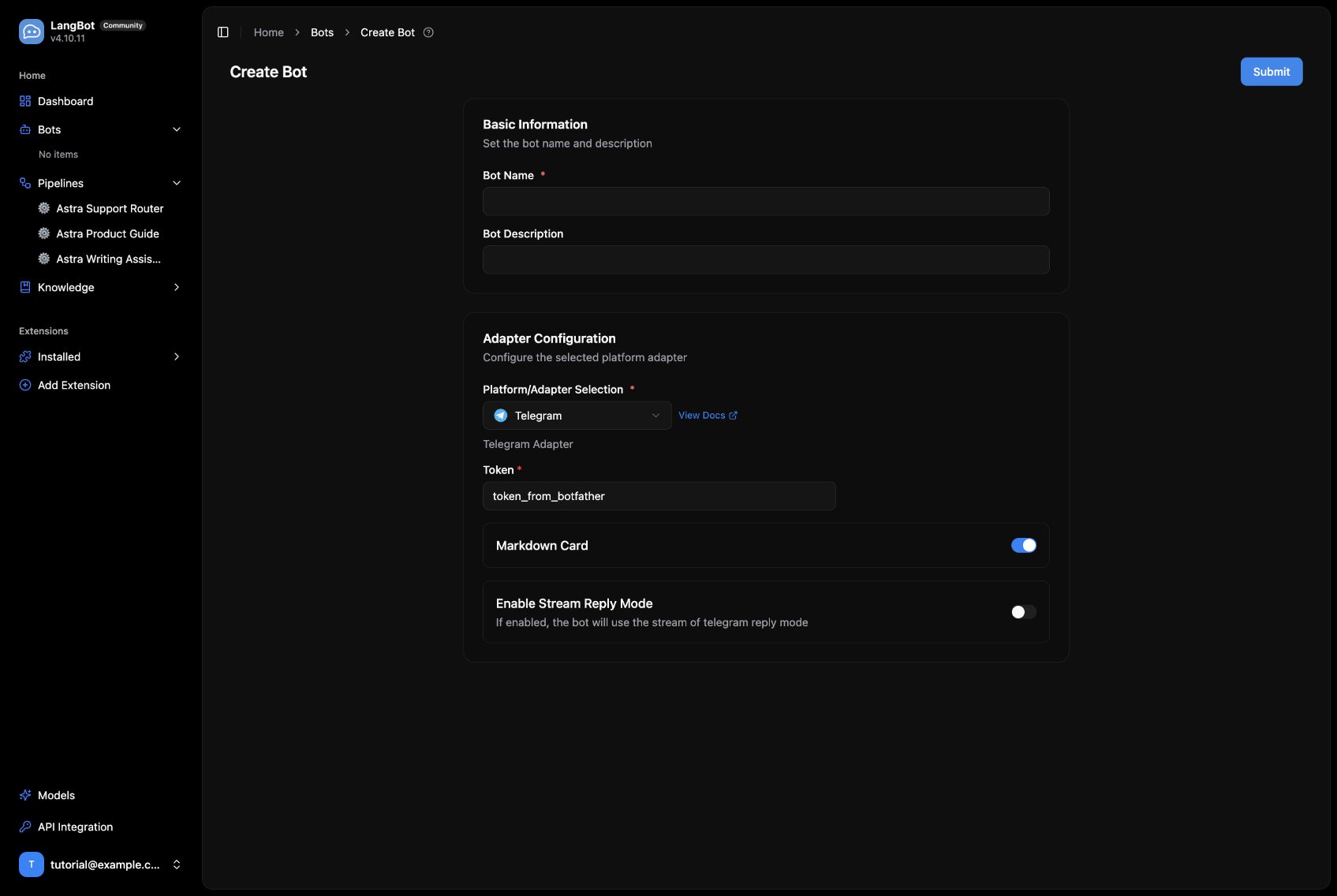
Task: Enable Stream Reply Mode switch
Action: (x=1024, y=612)
